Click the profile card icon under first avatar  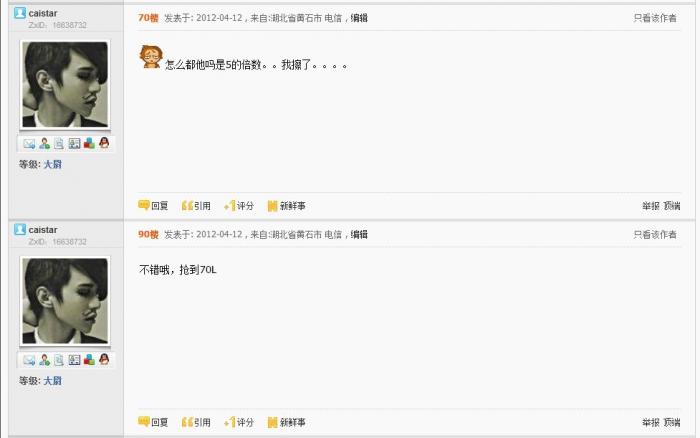point(74,143)
